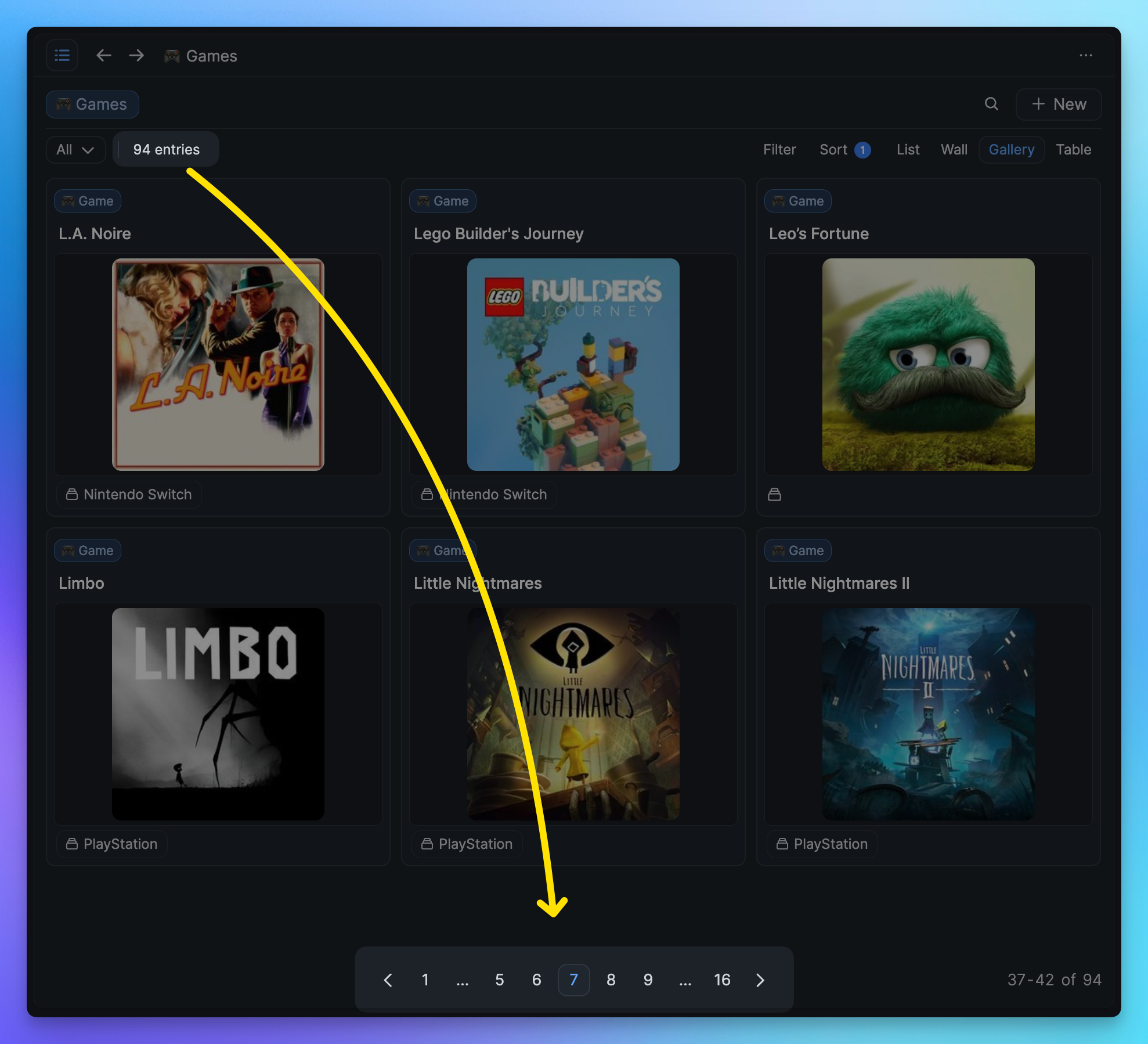Click the Game tag on Lego Builder's Journey
Image resolution: width=1148 pixels, height=1044 pixels.
point(443,201)
